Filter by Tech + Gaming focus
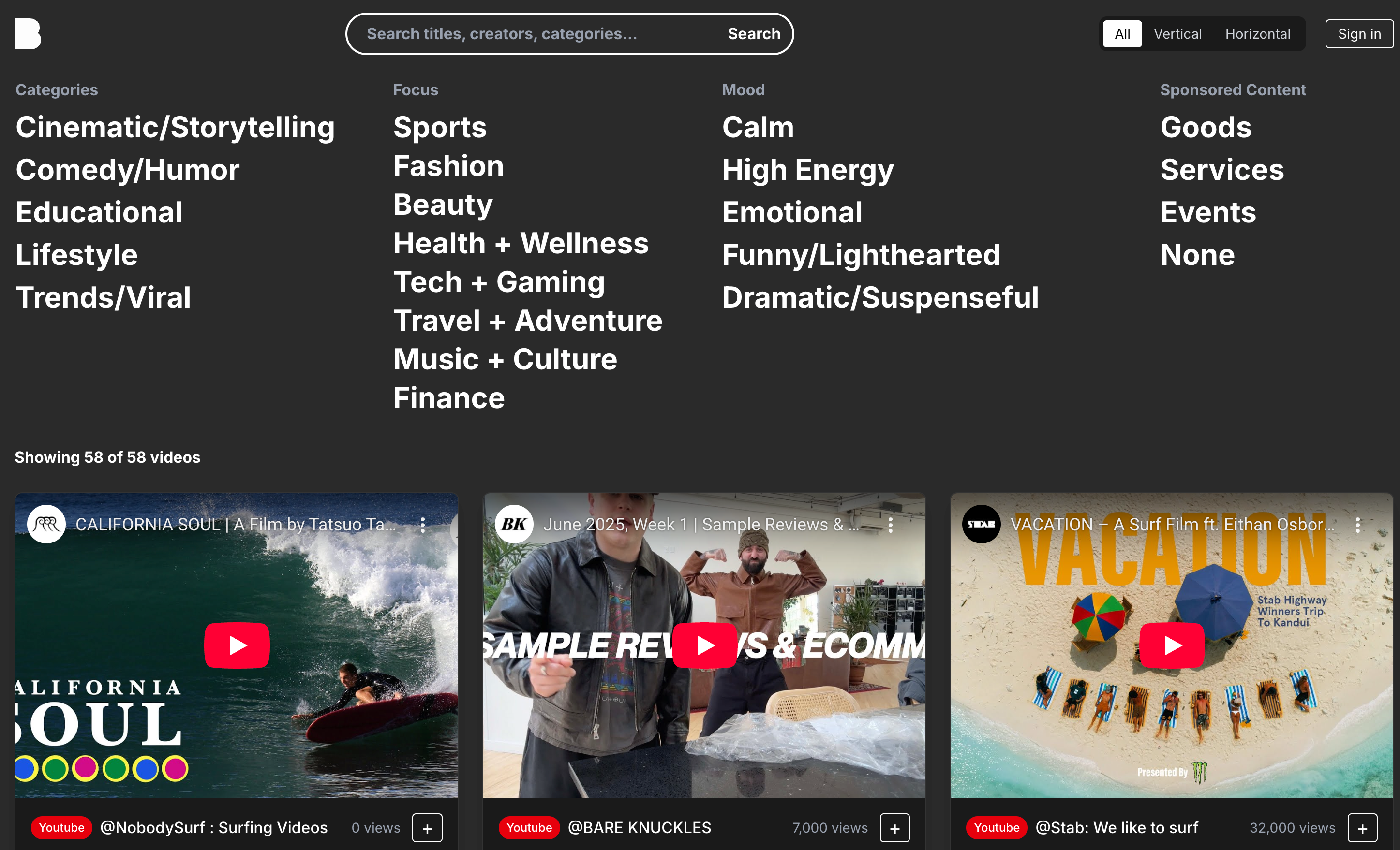 [x=499, y=282]
